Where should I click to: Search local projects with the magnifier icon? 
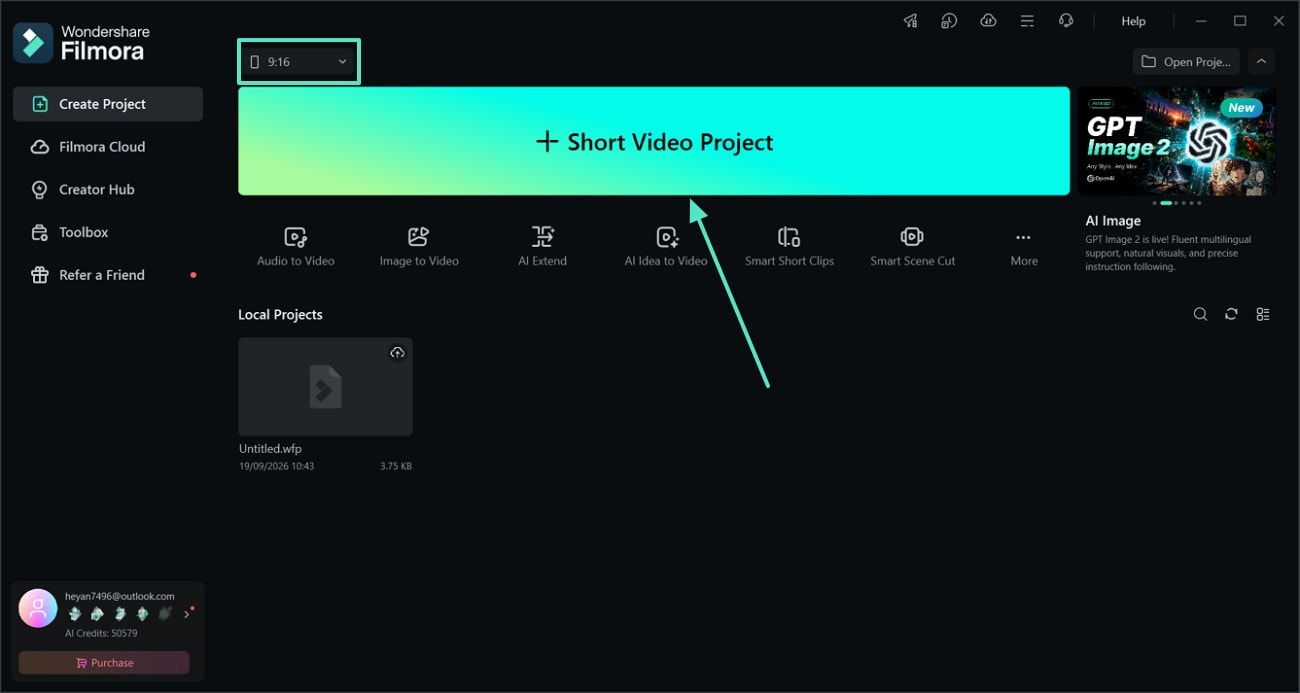(1200, 314)
